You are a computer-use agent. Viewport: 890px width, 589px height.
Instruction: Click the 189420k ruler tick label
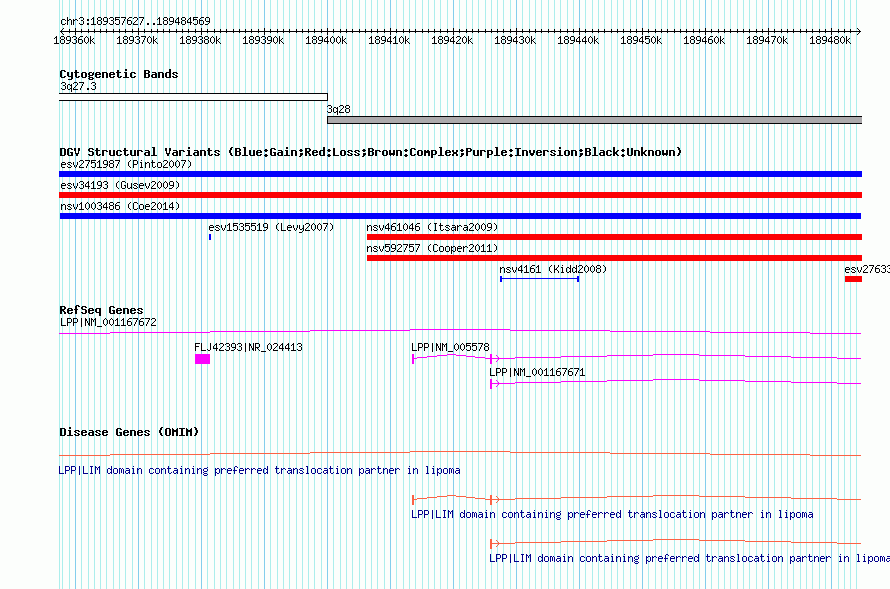click(x=452, y=40)
